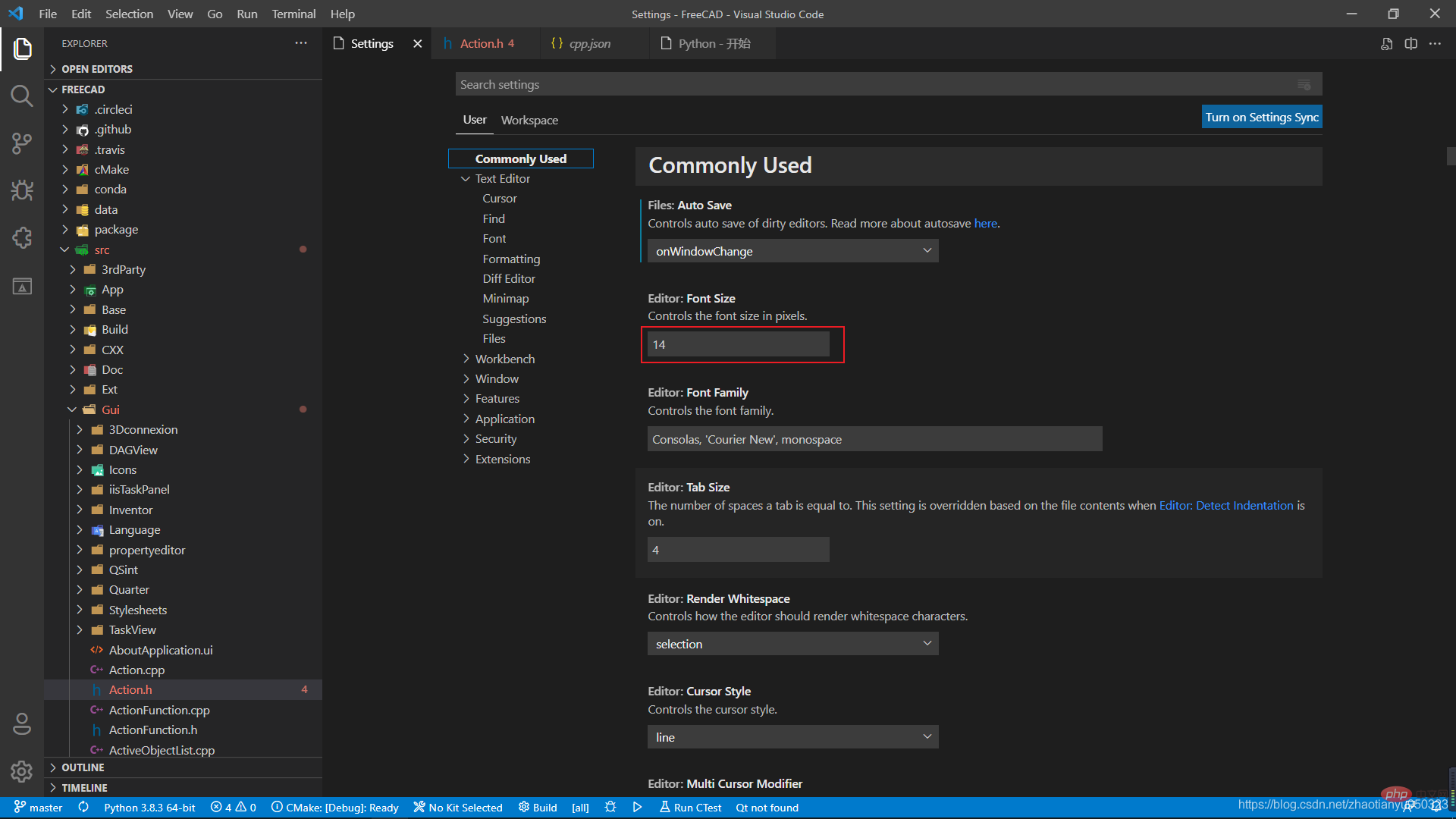Open the Terminal menu
Screen dimensions: 1456x819
click(x=293, y=14)
